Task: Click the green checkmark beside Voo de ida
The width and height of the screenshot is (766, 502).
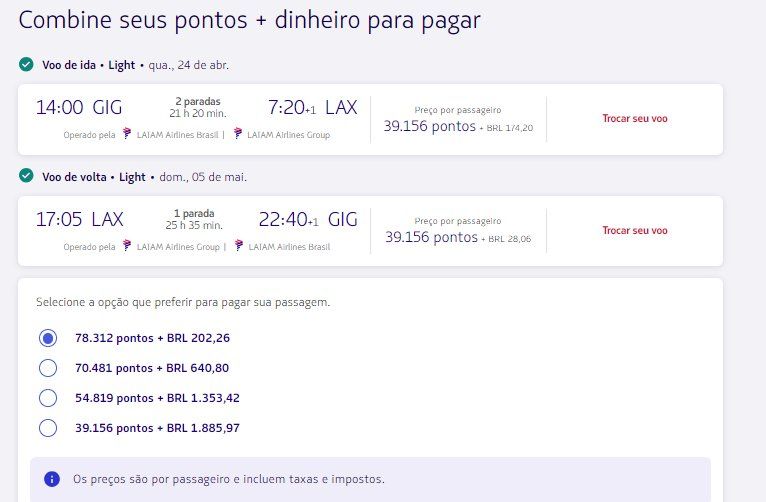Action: (x=26, y=65)
